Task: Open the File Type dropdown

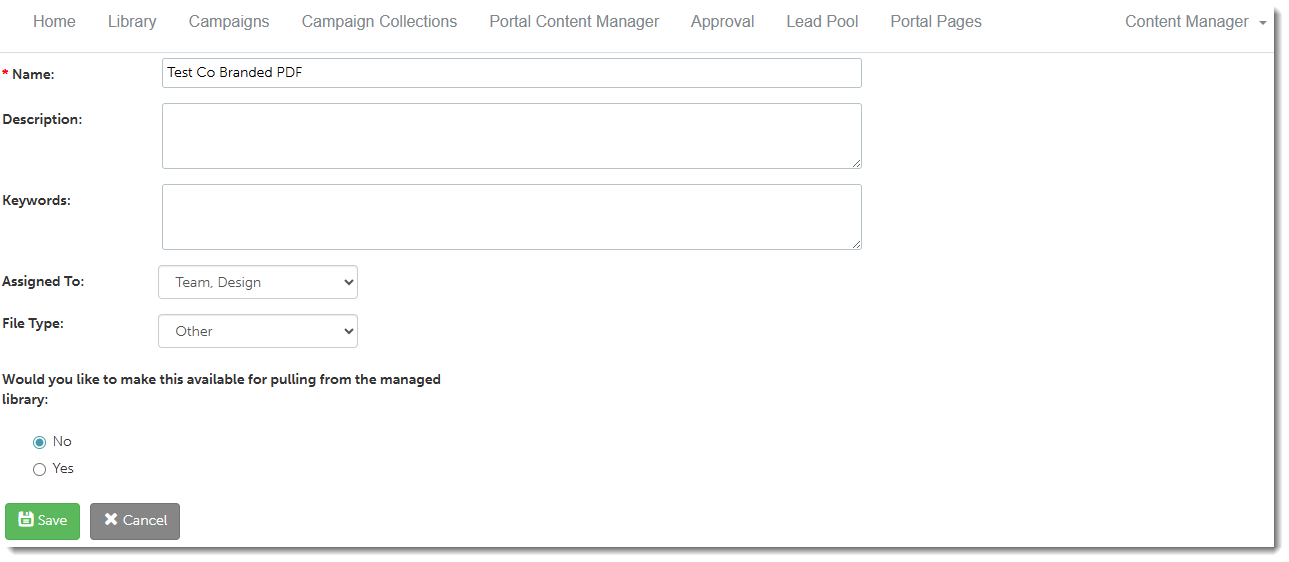Action: pos(257,331)
